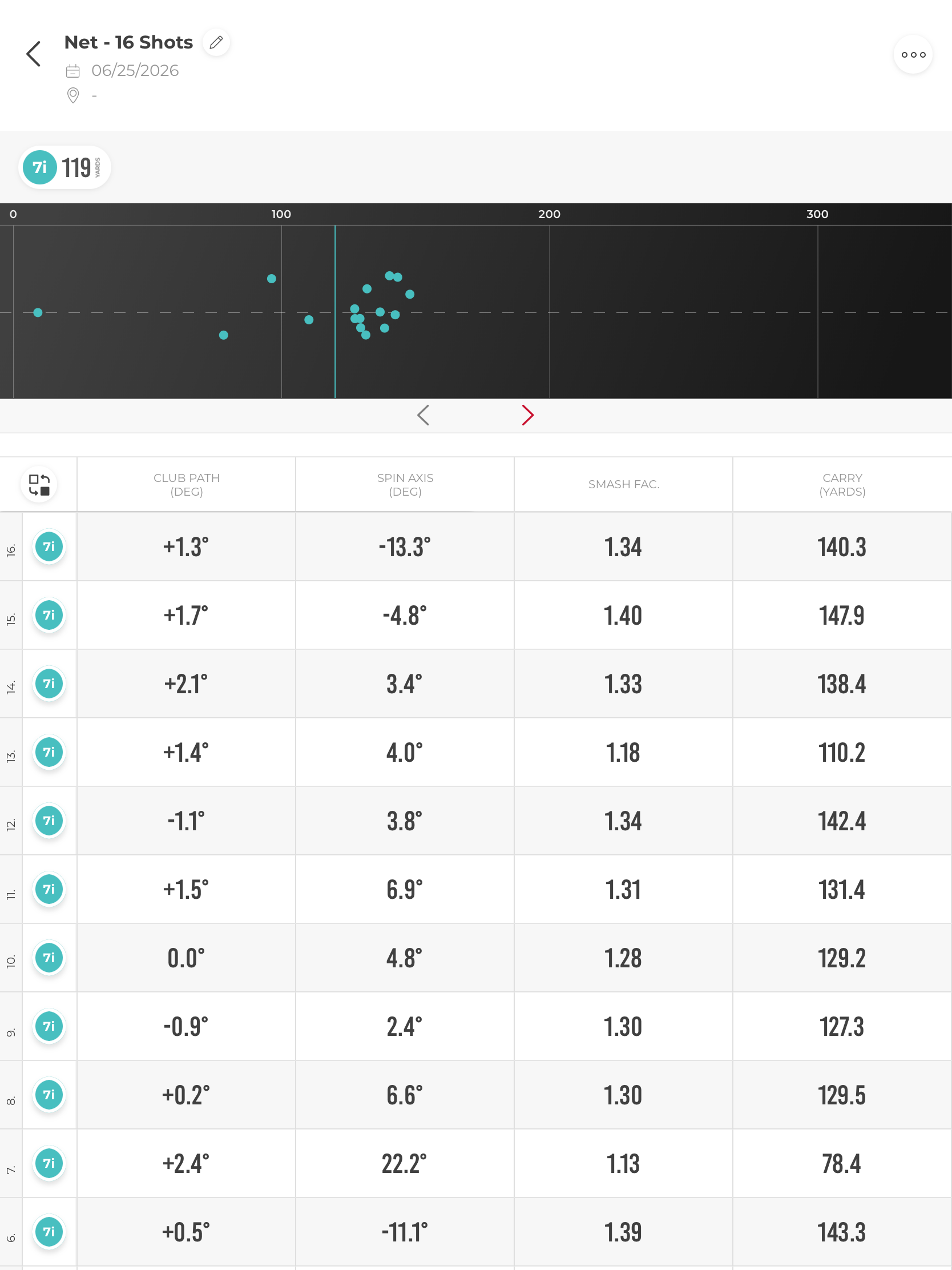Click smash factor value 1.13
Image resolution: width=952 pixels, height=1270 pixels.
coord(623,1164)
